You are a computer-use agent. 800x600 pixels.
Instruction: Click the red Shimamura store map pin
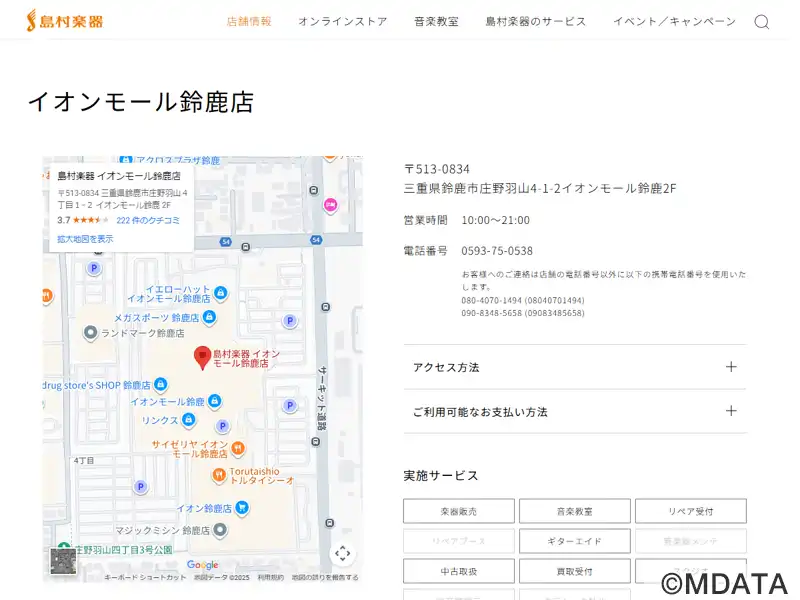(x=202, y=358)
